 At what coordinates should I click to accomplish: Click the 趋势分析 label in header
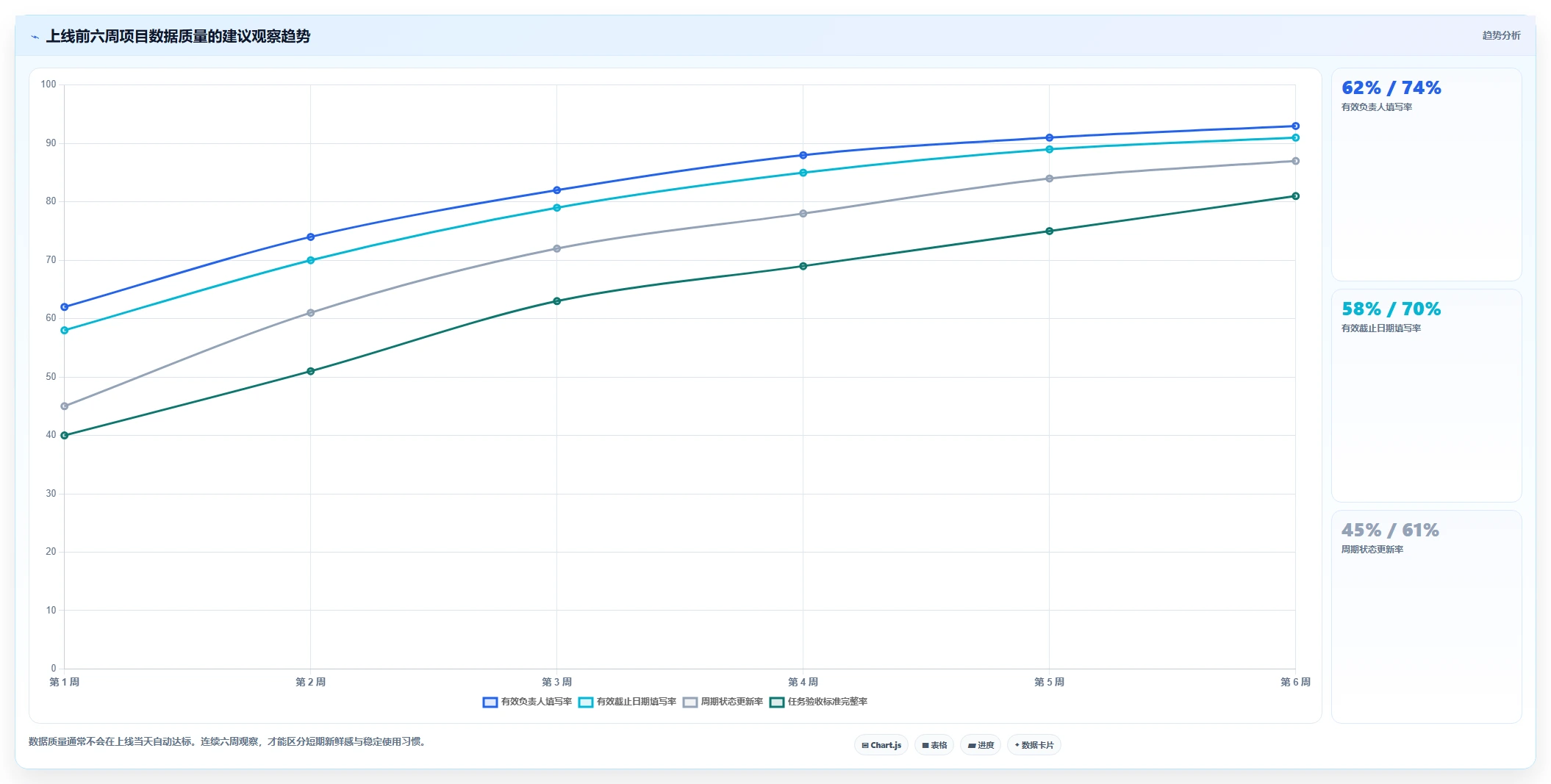[1501, 35]
